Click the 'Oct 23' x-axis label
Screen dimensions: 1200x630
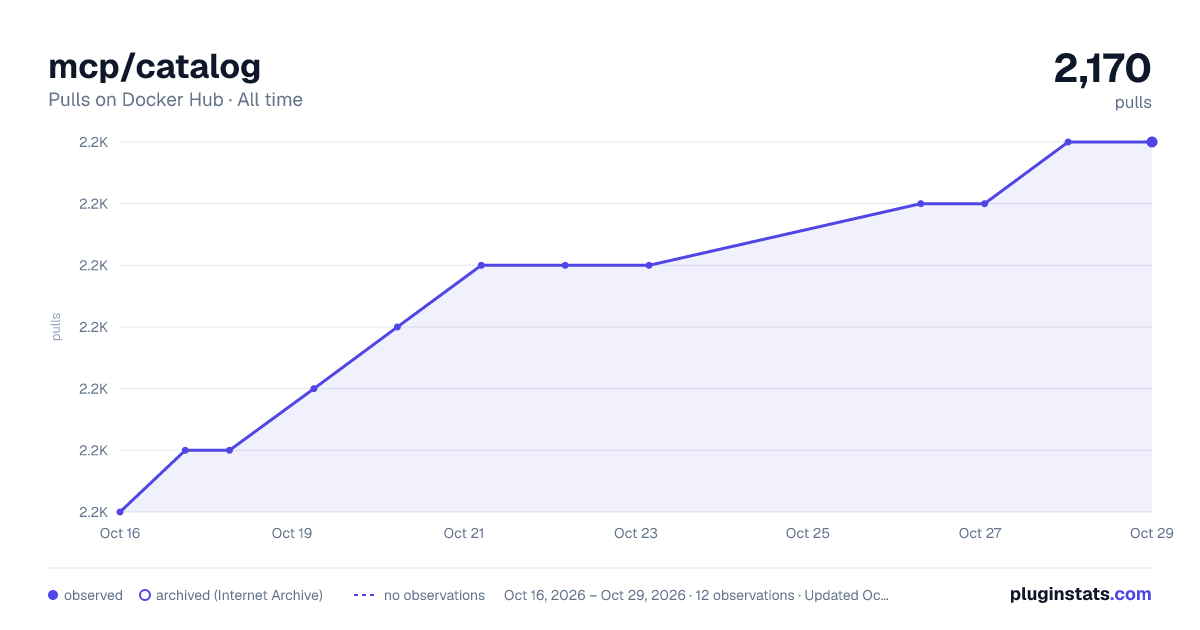point(636,533)
